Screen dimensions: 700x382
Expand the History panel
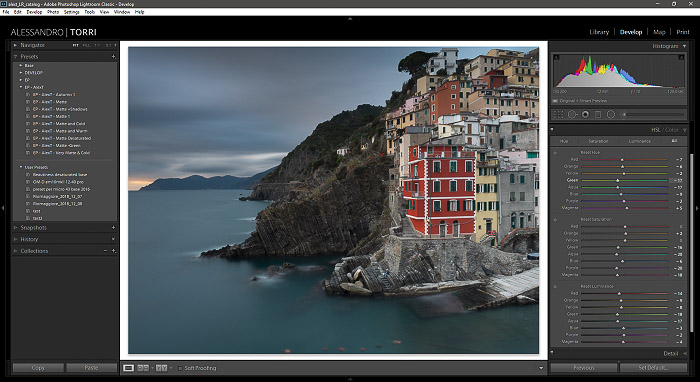click(x=15, y=239)
